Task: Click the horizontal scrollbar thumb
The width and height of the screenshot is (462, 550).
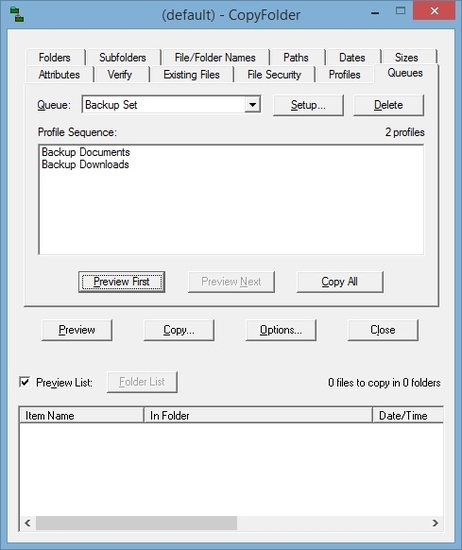Action: (x=136, y=523)
